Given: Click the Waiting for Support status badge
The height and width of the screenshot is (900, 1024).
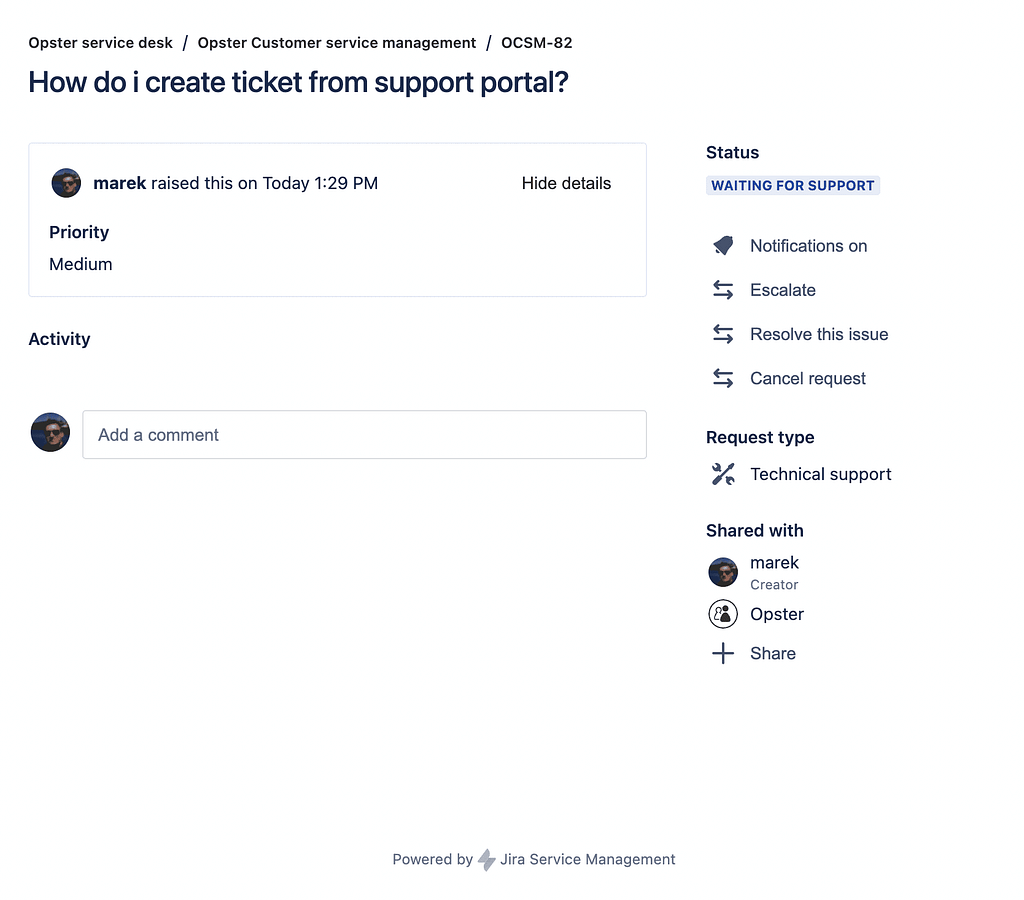Looking at the screenshot, I should pyautogui.click(x=793, y=185).
